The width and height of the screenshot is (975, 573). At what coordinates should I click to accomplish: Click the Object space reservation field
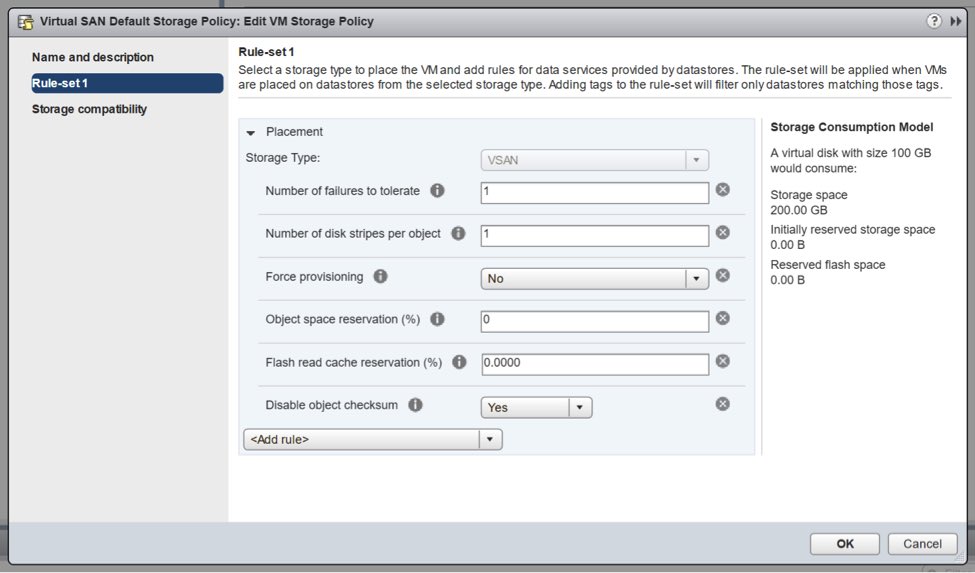594,321
